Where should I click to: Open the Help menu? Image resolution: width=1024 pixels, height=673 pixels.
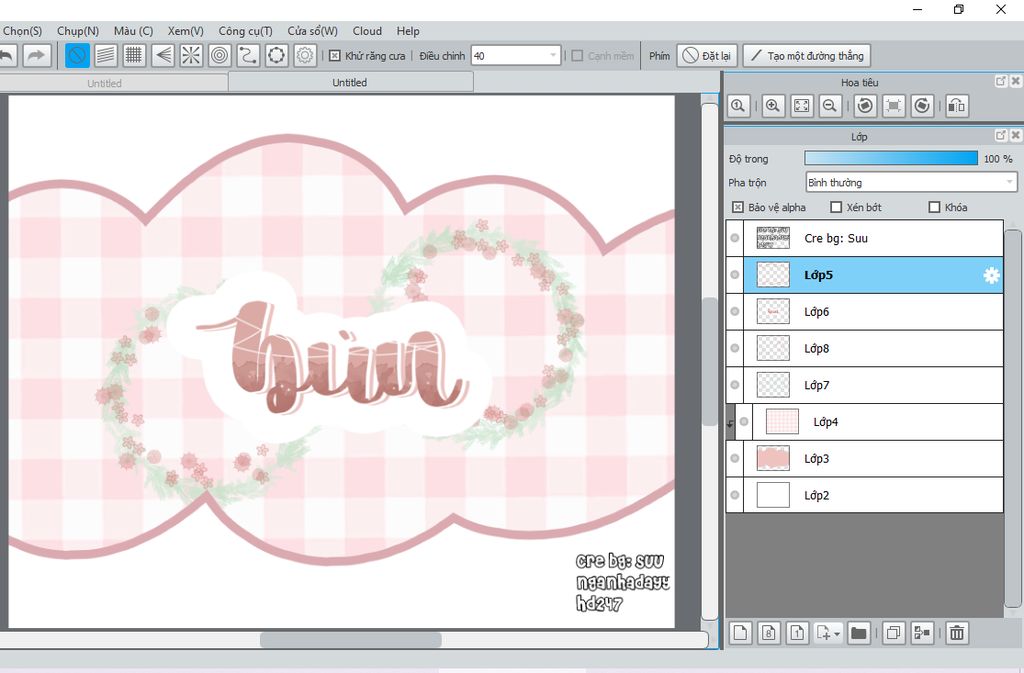tap(408, 31)
